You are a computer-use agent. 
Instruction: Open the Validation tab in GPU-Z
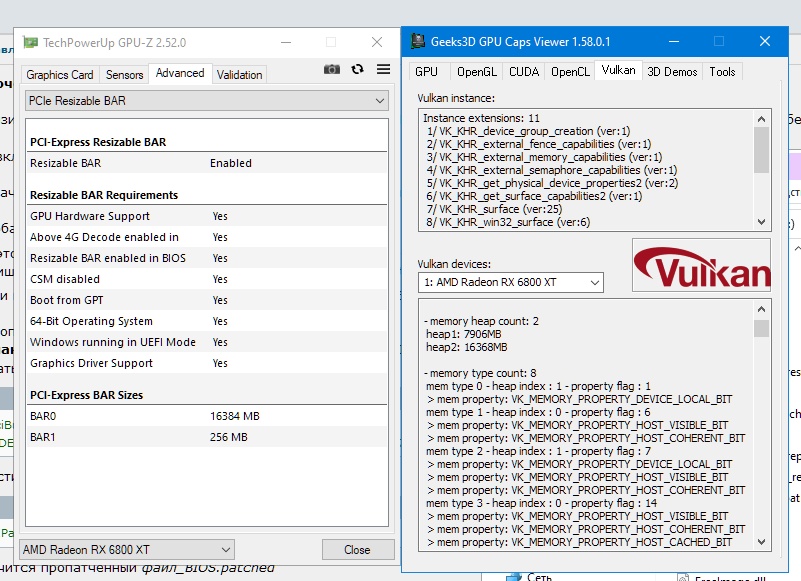[x=239, y=75]
